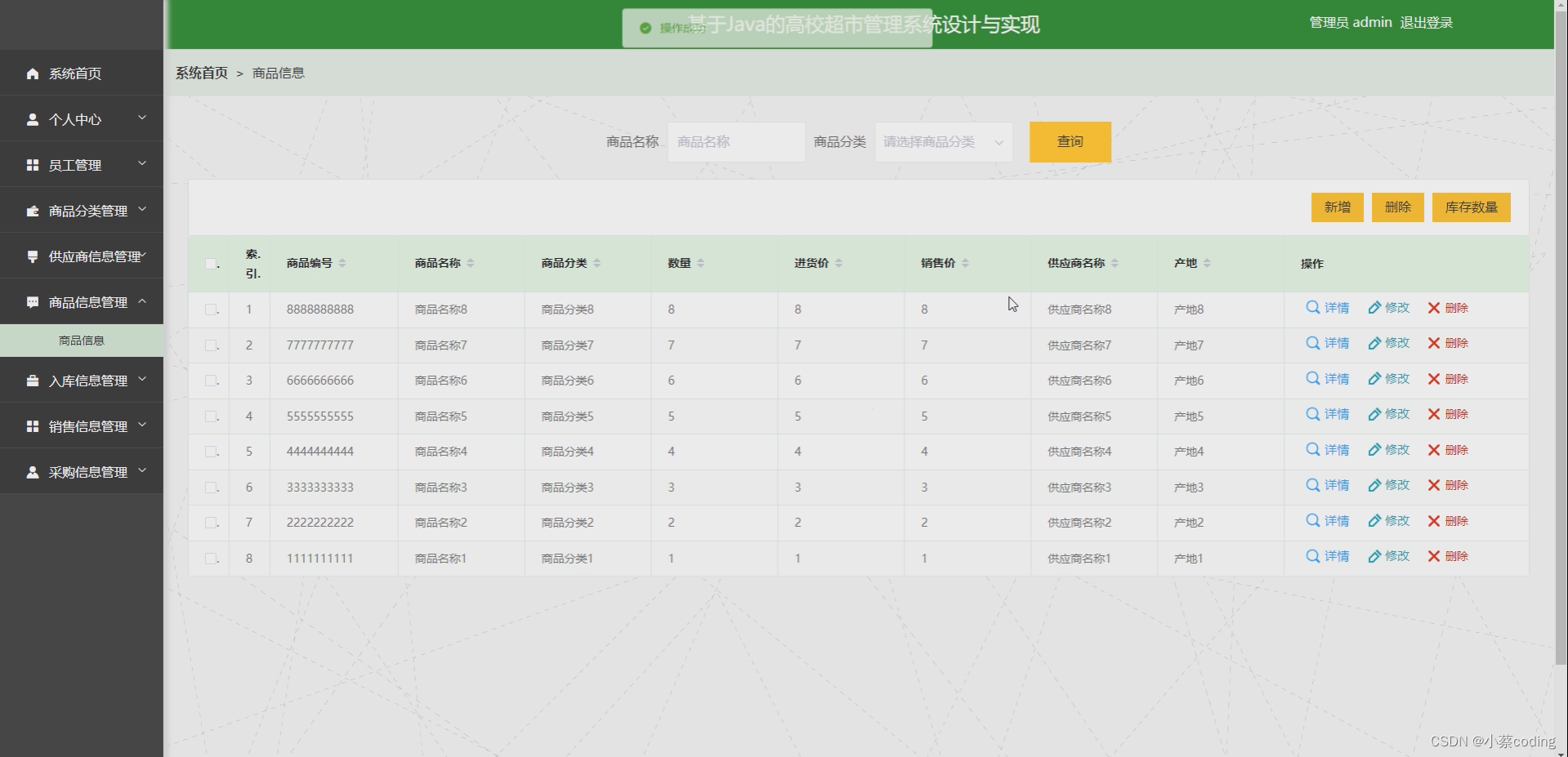The height and width of the screenshot is (757, 1568).
Task: Expand 销售信息管理 using its chevron
Action: point(142,425)
